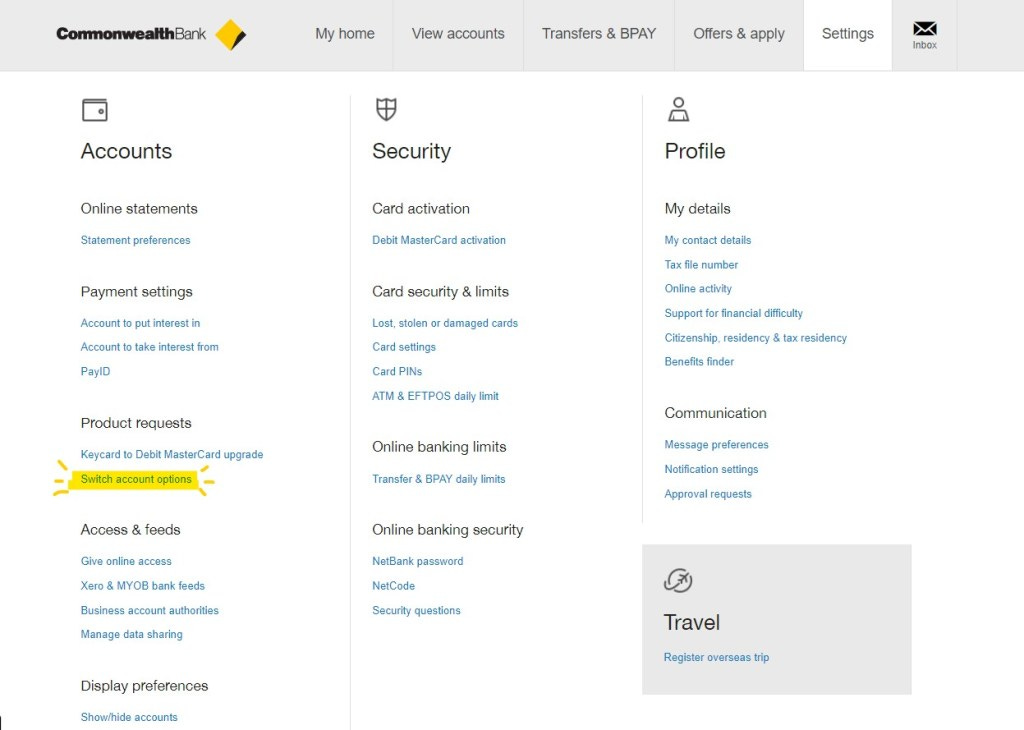Image resolution: width=1024 pixels, height=730 pixels.
Task: Choose Account to put interest in
Action: [x=140, y=323]
